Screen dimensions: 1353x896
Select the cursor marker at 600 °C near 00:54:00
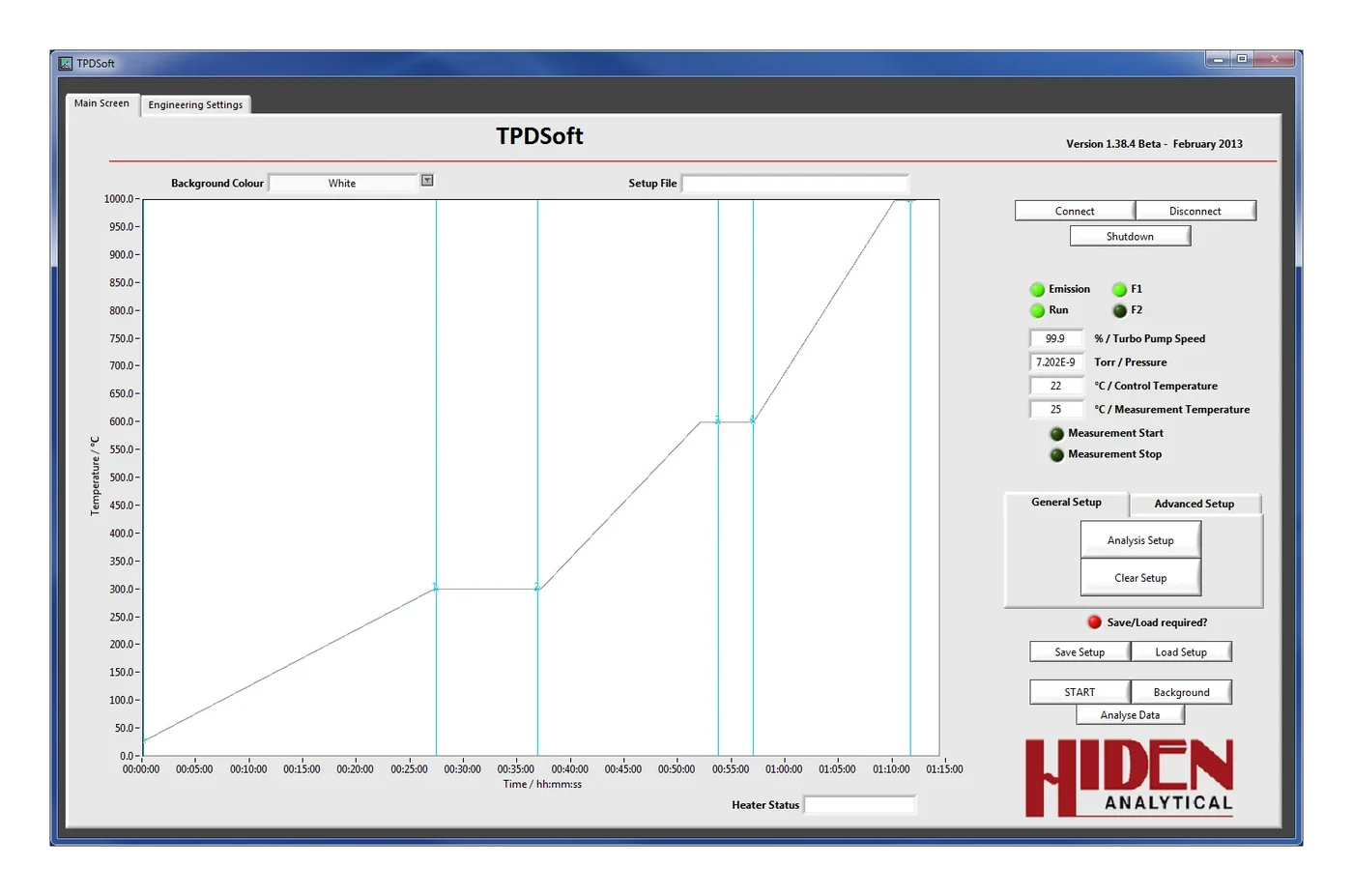[x=717, y=420]
